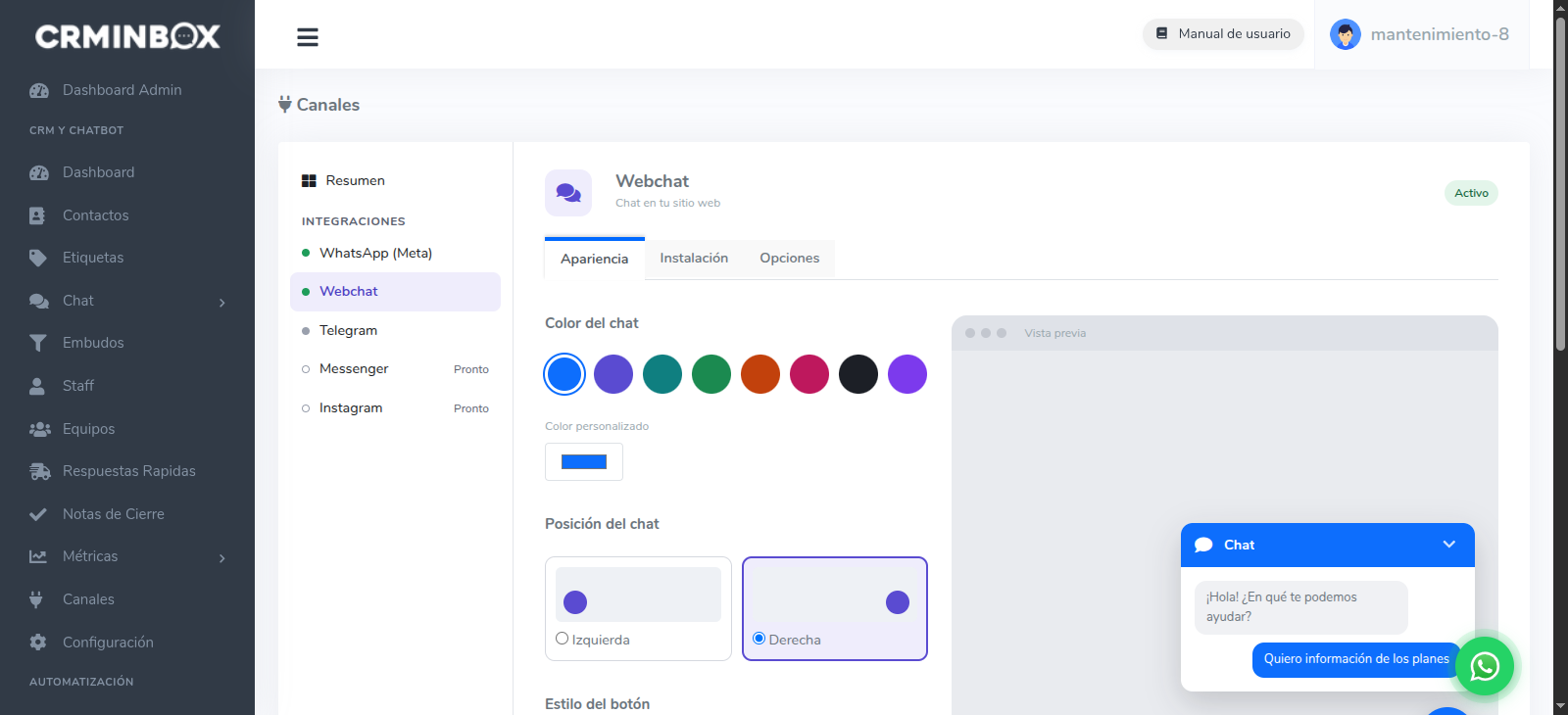Pick the orange chat color swatch
This screenshot has width=1568, height=715.
pyautogui.click(x=760, y=374)
